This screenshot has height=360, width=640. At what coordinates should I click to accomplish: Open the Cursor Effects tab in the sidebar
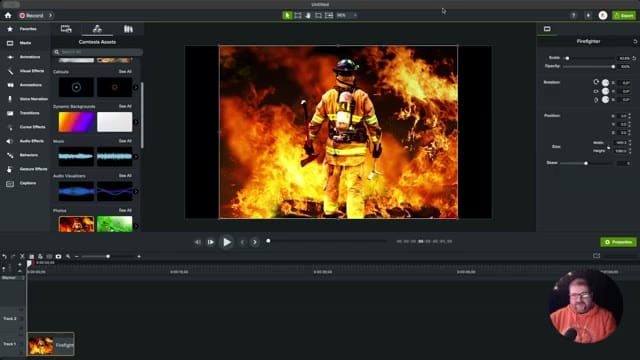(25, 127)
